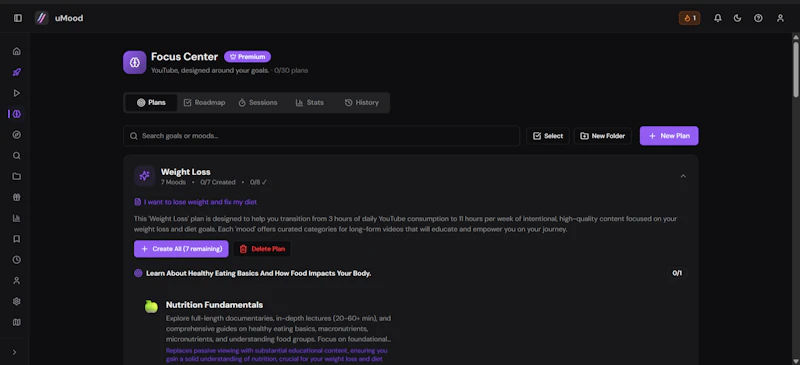The width and height of the screenshot is (800, 365).
Task: Open the rocket icon in sidebar
Action: coord(16,72)
